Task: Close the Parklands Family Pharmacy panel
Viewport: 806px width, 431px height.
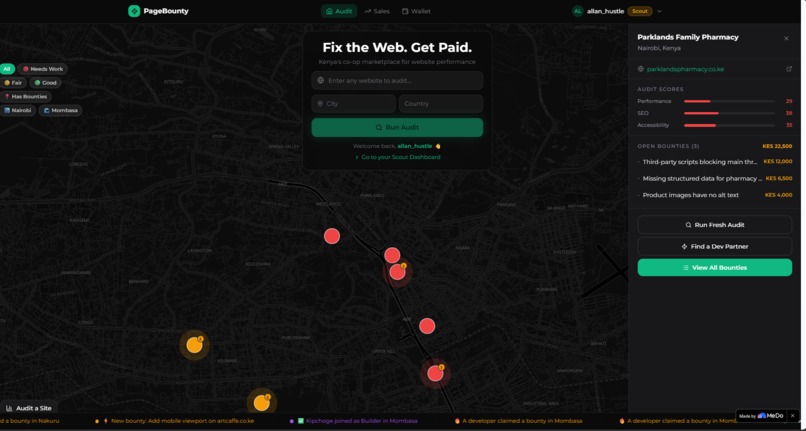Action: (786, 39)
